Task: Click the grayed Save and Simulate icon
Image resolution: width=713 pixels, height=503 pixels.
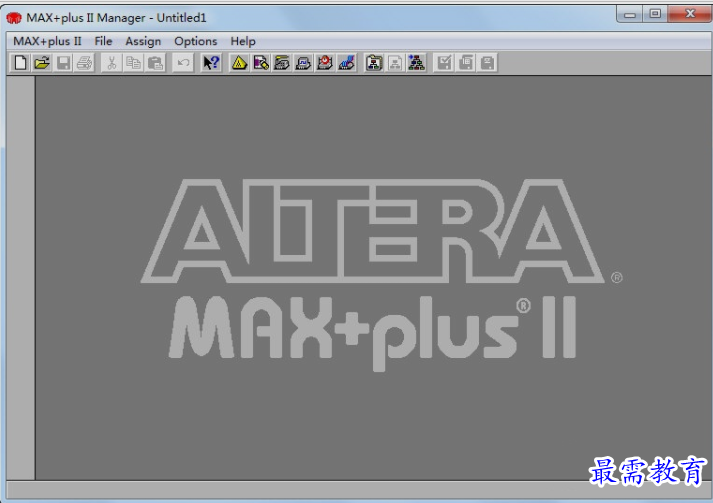Action: 487,63
